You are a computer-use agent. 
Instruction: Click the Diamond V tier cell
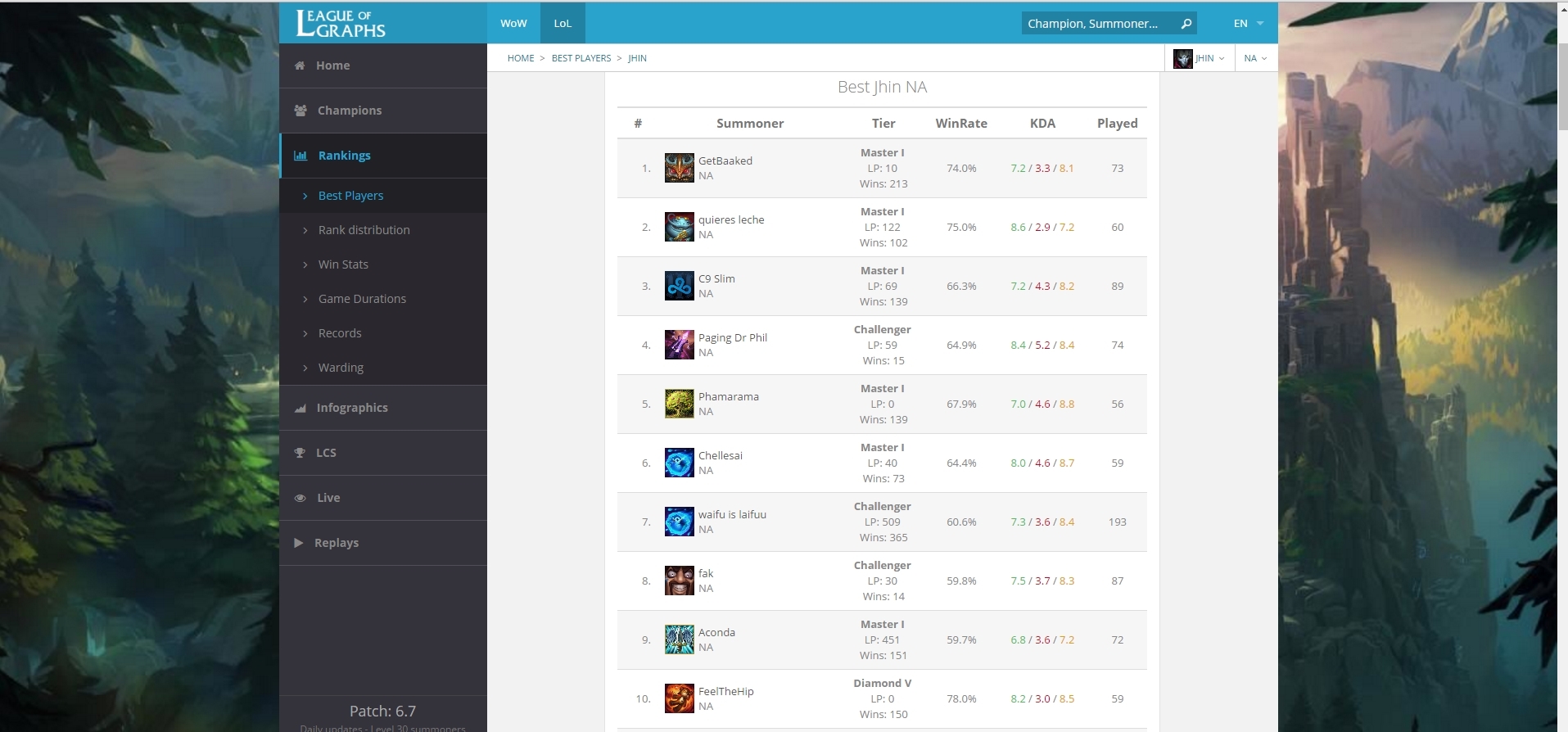883,683
